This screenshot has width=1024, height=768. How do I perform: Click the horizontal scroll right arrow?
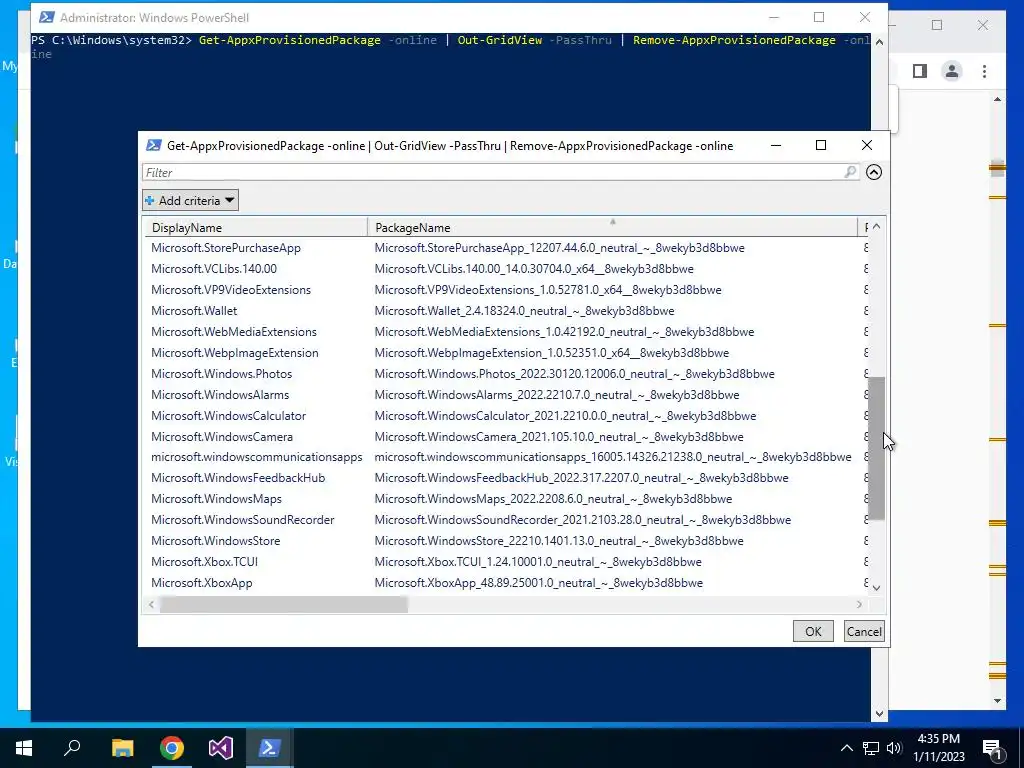(859, 605)
